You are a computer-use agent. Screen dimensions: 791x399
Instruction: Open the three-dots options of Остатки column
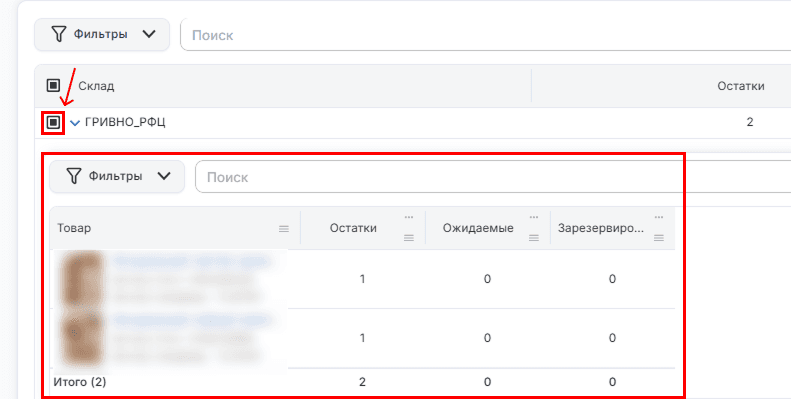[x=409, y=217]
